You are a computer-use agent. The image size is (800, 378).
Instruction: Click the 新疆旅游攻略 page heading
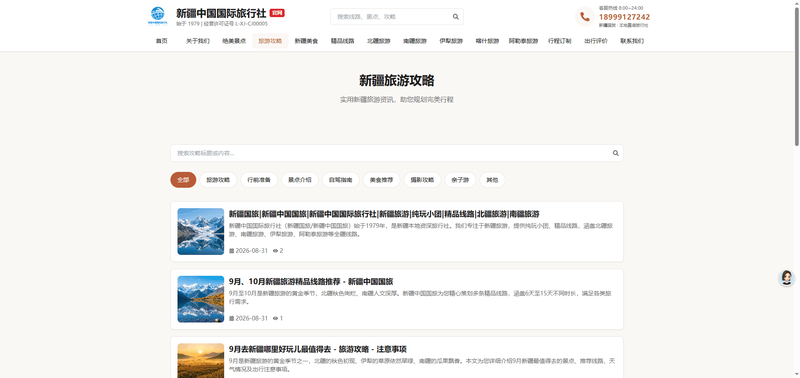click(x=397, y=81)
